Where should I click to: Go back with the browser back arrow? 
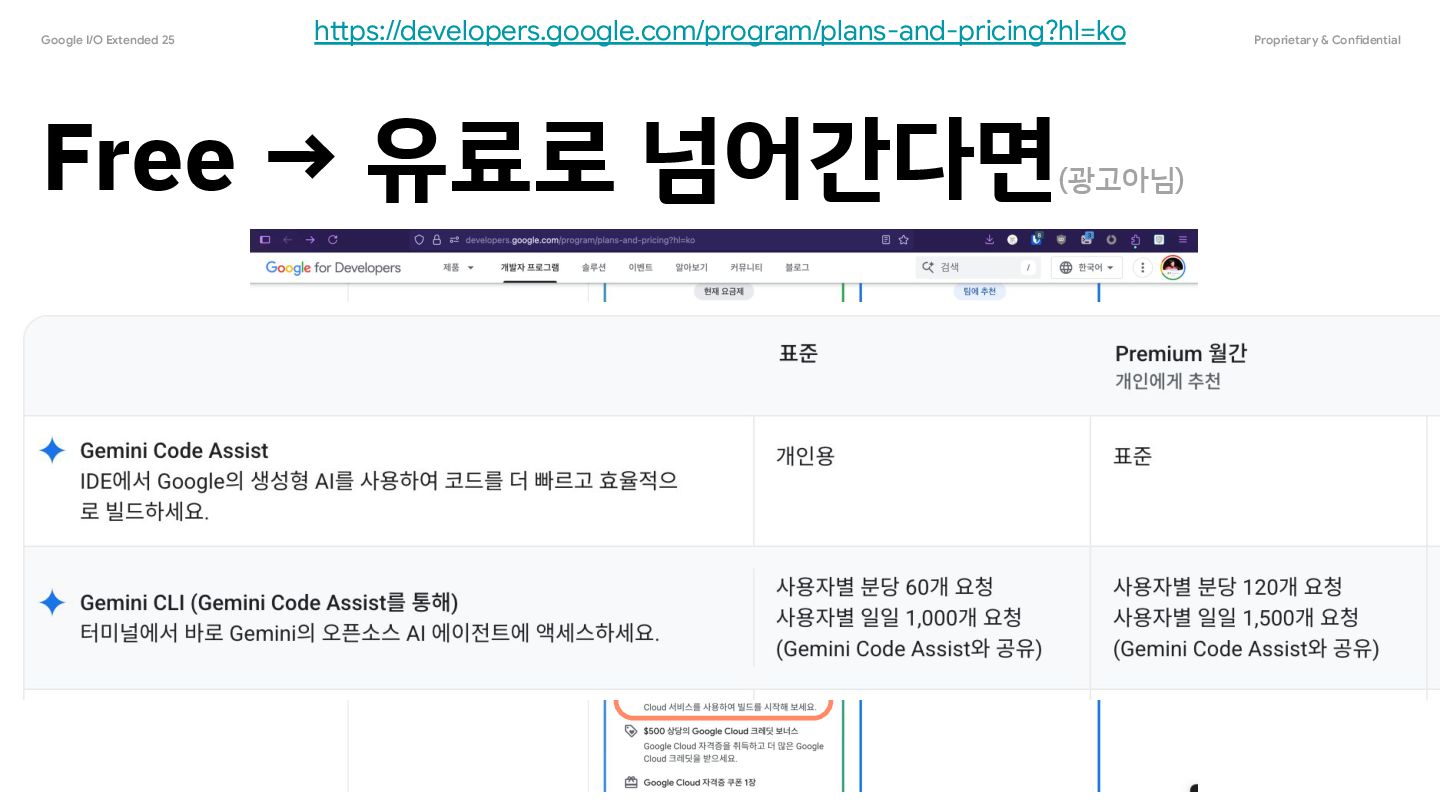287,240
